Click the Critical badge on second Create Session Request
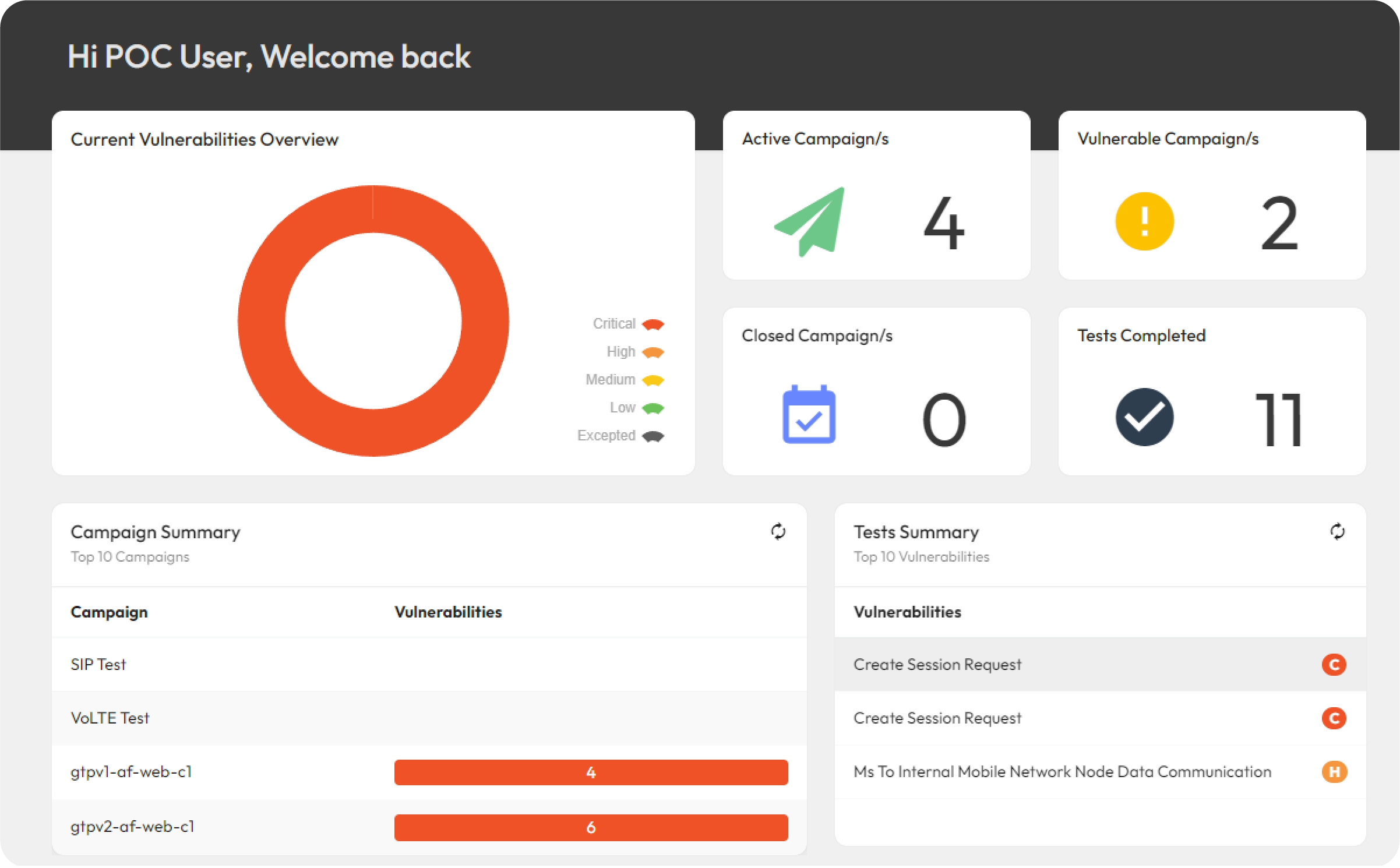The width and height of the screenshot is (1400, 868). (1334, 718)
